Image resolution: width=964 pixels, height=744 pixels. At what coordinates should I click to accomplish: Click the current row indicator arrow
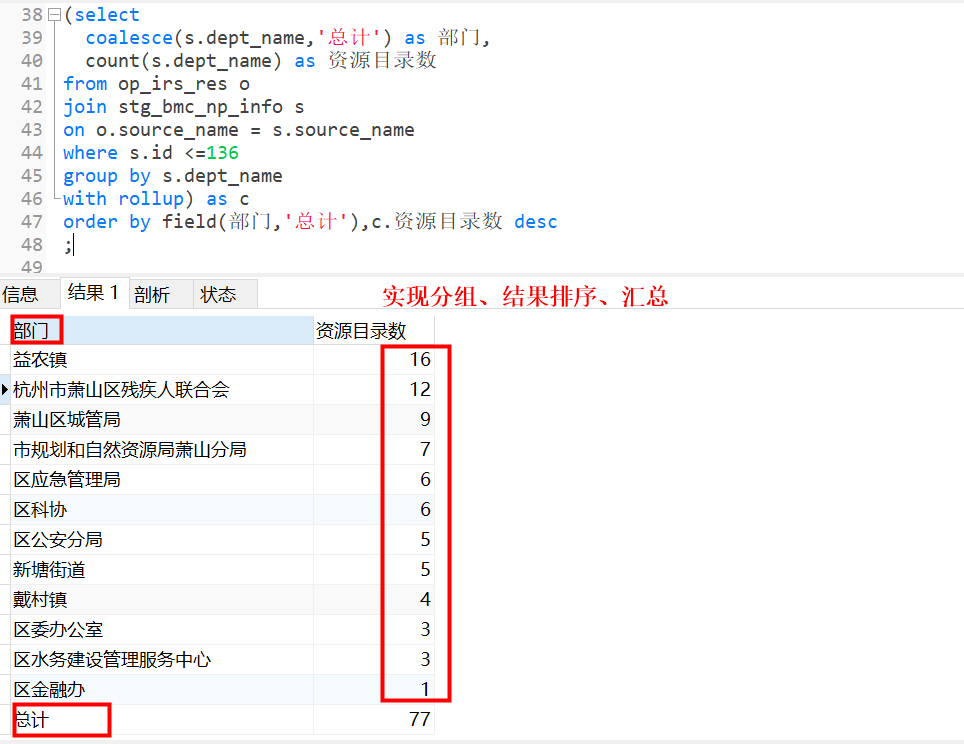point(5,389)
